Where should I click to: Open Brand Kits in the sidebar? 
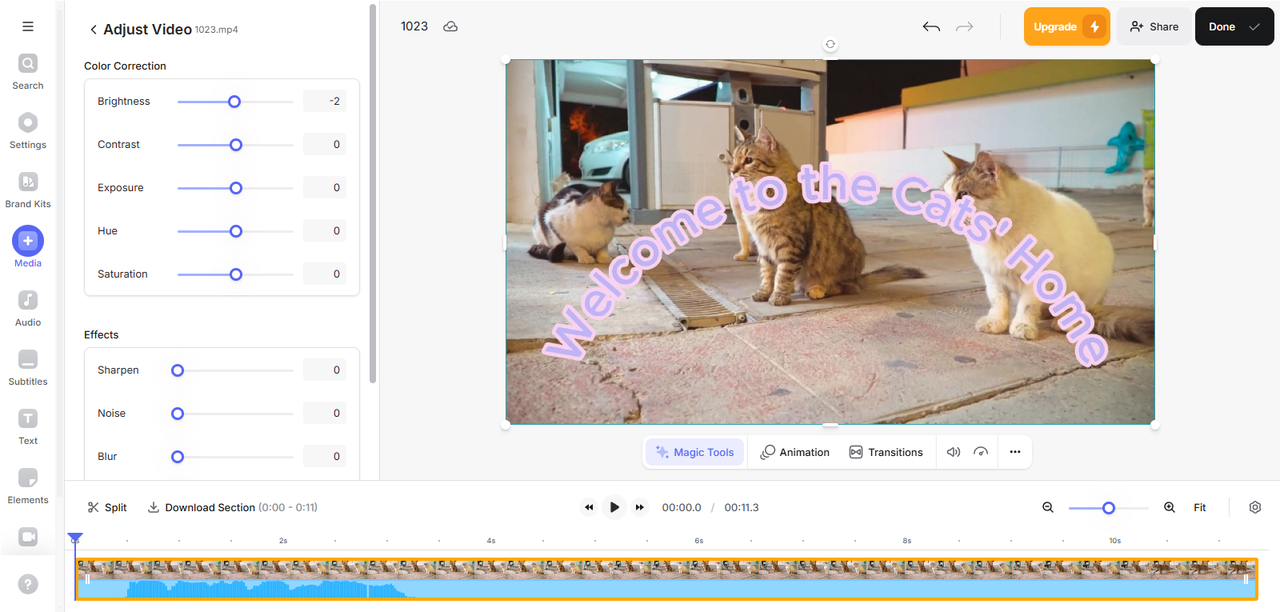(x=28, y=190)
